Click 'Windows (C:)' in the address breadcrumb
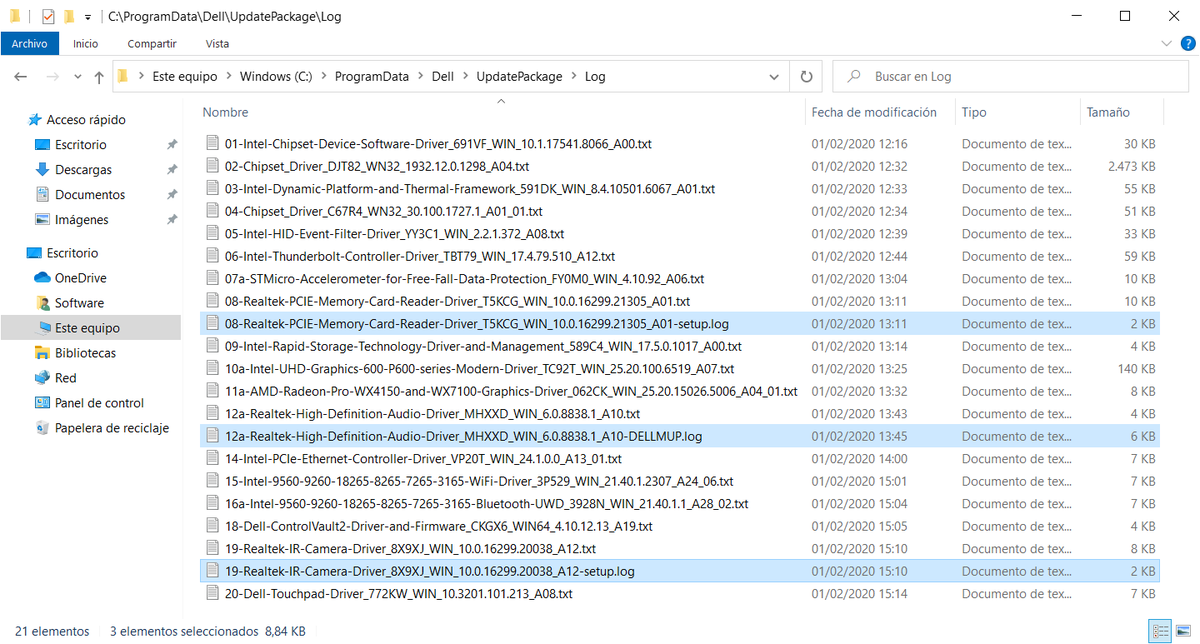The height and width of the screenshot is (644, 1200). (276, 76)
